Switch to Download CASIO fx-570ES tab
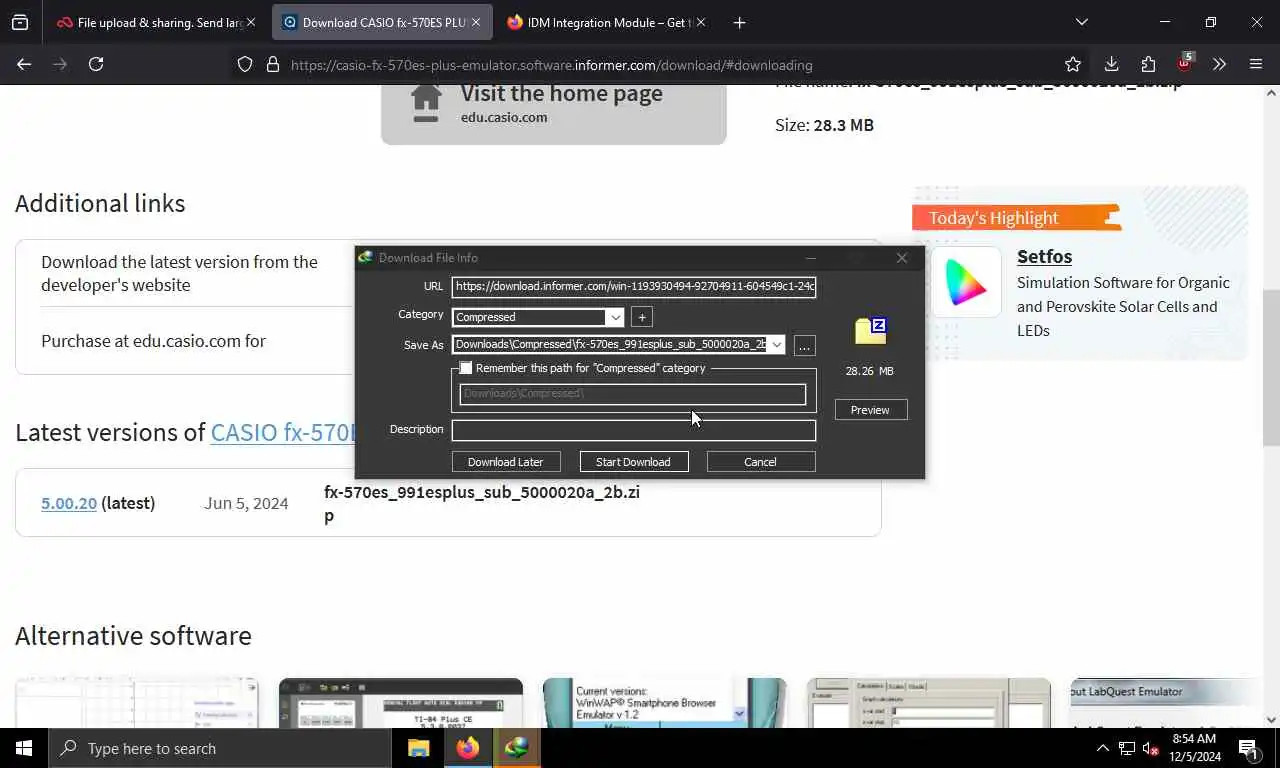The image size is (1280, 768). (x=382, y=22)
